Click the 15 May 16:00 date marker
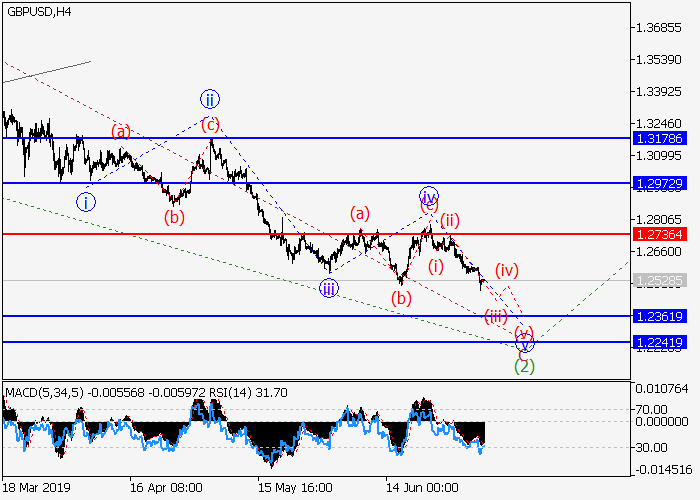This screenshot has height=500, width=700. click(295, 489)
